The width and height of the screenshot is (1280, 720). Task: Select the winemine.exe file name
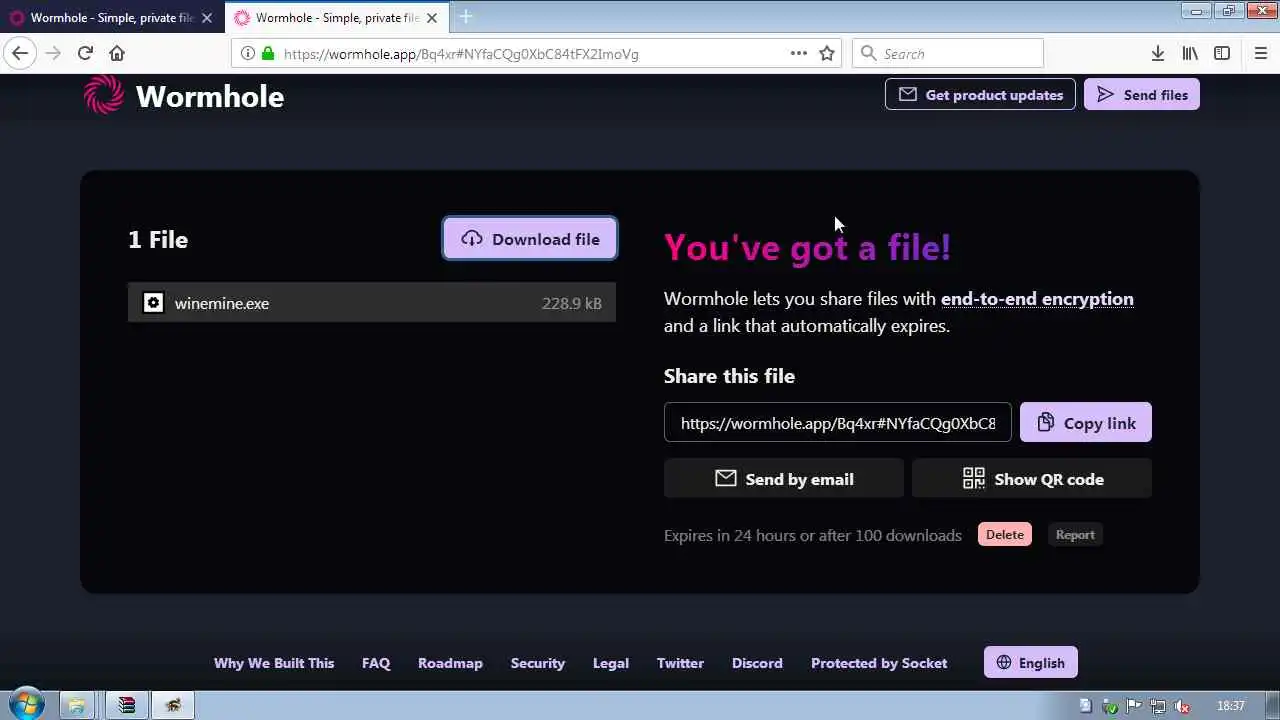click(x=222, y=303)
